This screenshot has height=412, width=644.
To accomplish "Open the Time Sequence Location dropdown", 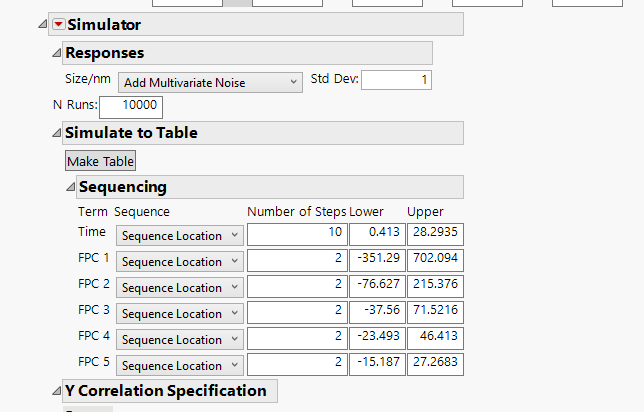I will point(180,235).
